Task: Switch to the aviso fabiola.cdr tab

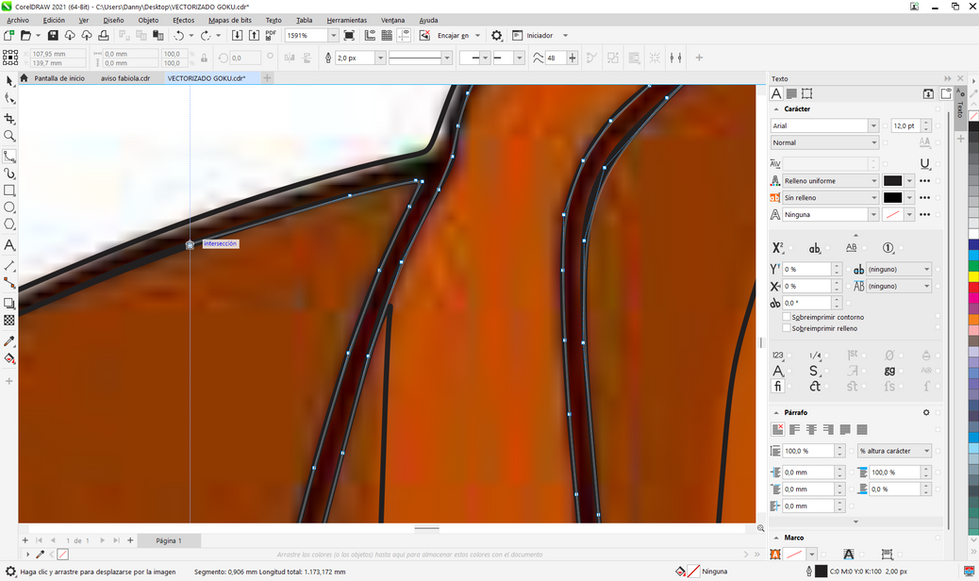Action: pyautogui.click(x=125, y=78)
